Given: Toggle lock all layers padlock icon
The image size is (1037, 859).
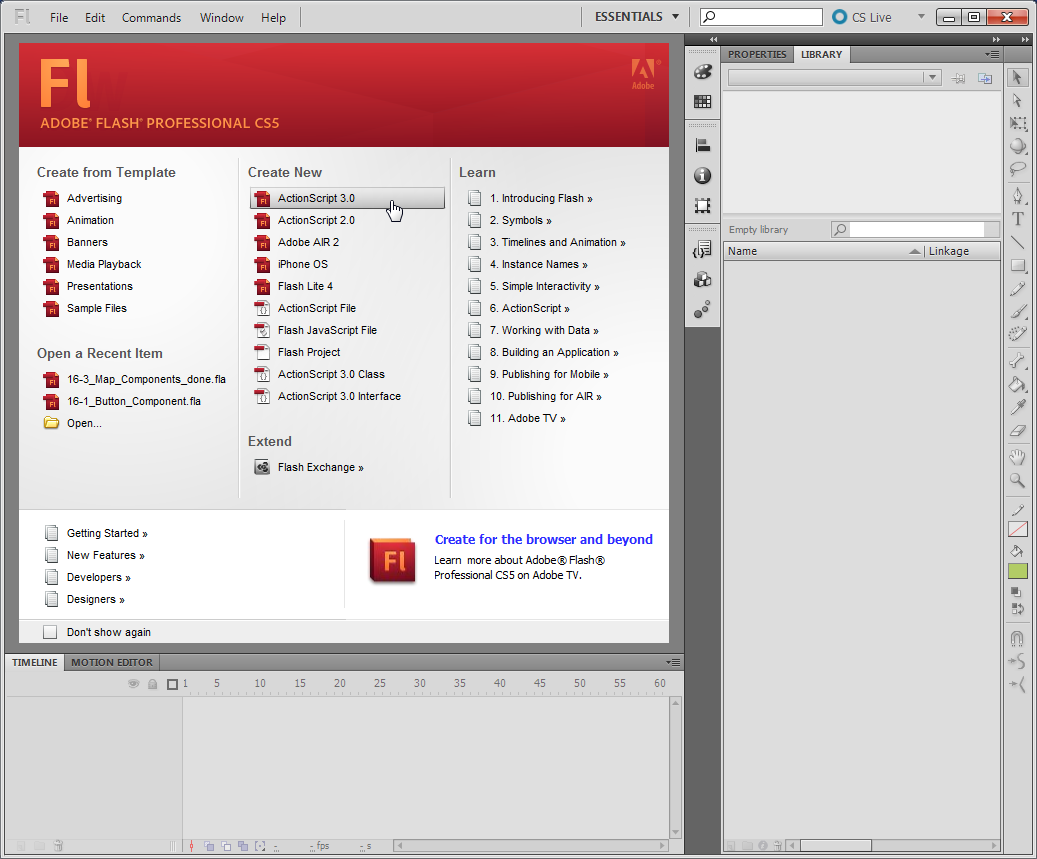Looking at the screenshot, I should (153, 684).
